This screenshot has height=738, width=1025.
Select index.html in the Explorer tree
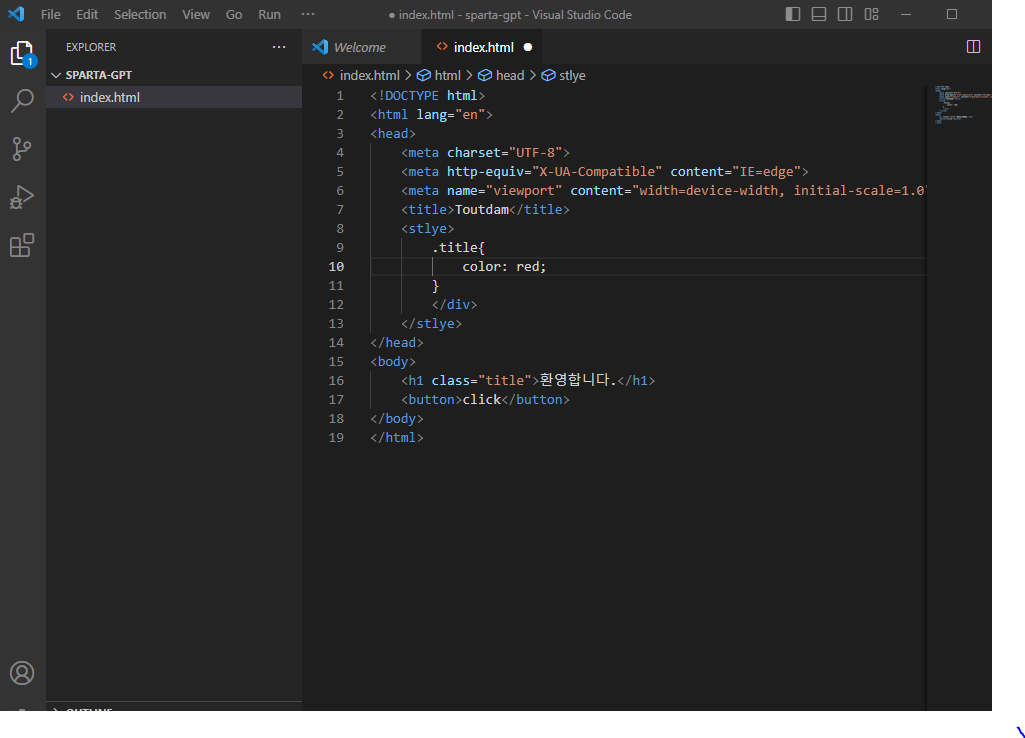[173, 97]
